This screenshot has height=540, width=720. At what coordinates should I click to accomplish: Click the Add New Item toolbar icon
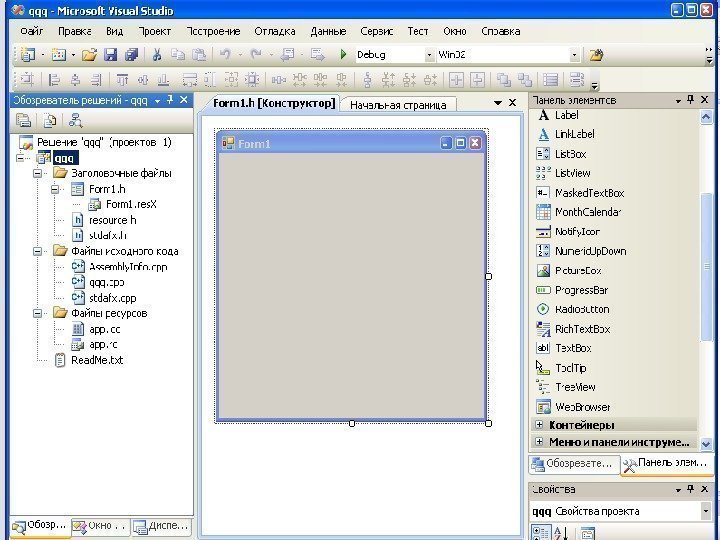pyautogui.click(x=59, y=55)
